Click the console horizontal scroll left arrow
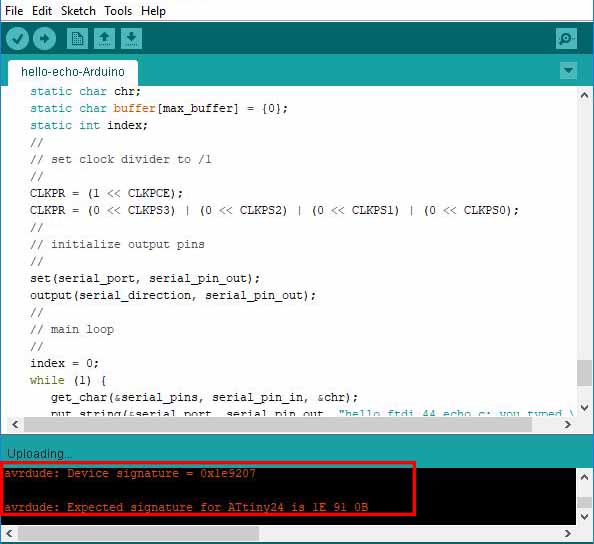594x544 pixels. pyautogui.click(x=9, y=533)
